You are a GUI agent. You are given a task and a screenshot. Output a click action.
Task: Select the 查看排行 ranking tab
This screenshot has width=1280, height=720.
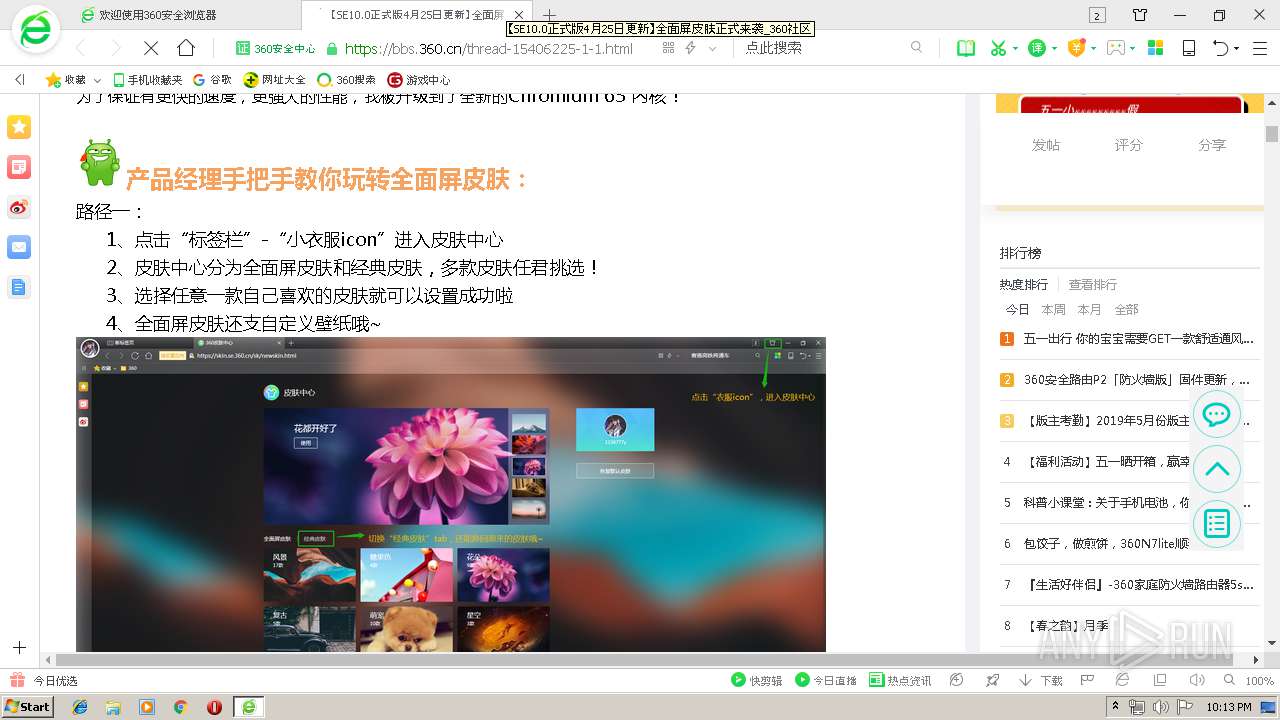pyautogui.click(x=1092, y=285)
